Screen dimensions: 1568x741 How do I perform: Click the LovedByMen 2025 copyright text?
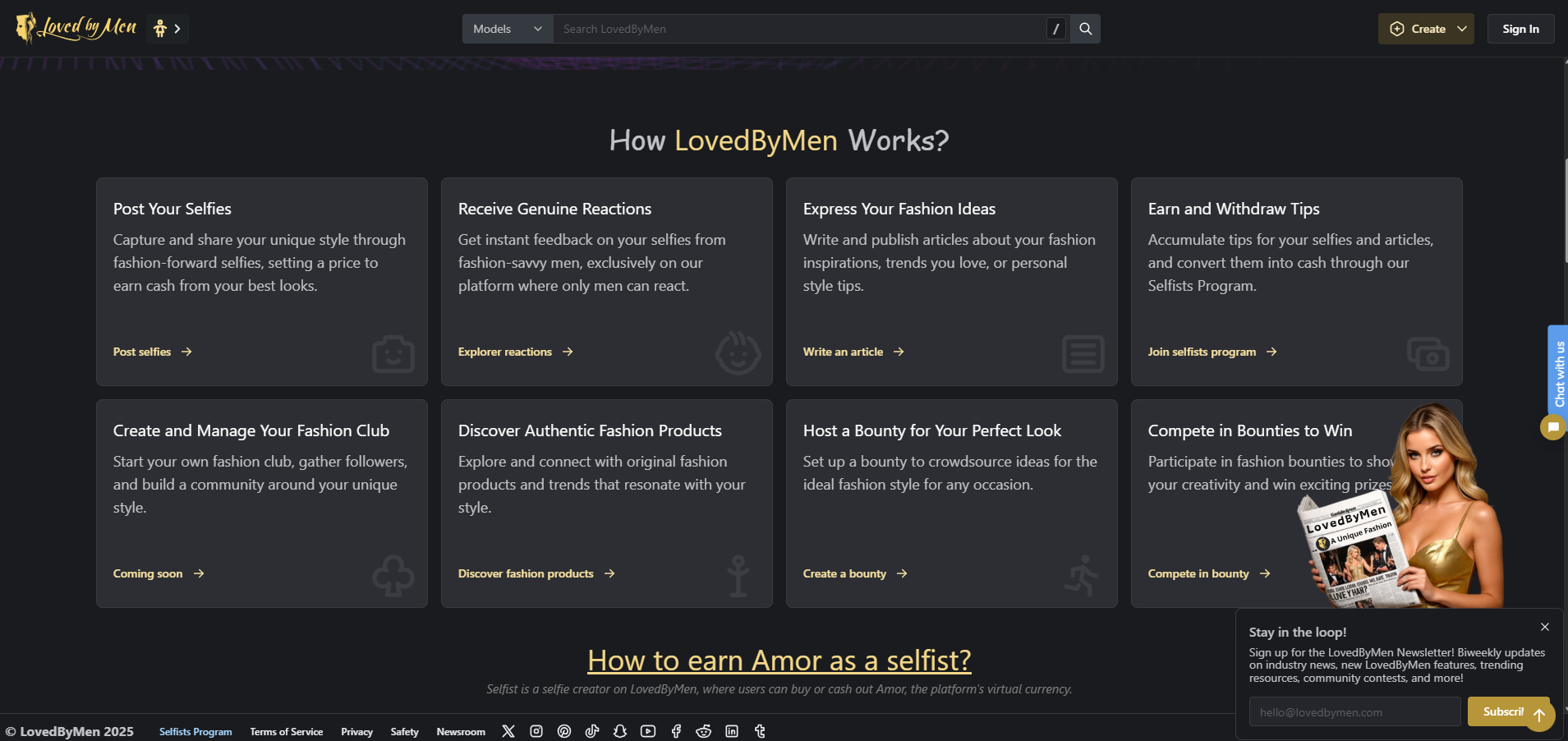70,731
